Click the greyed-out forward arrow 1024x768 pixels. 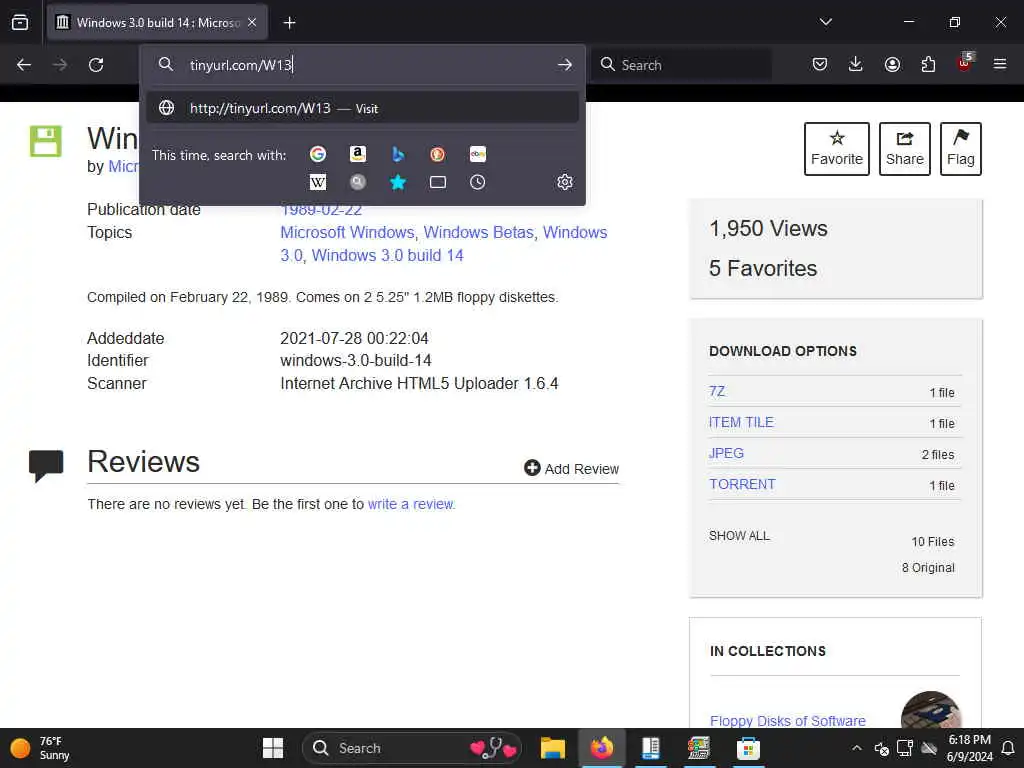point(59,65)
